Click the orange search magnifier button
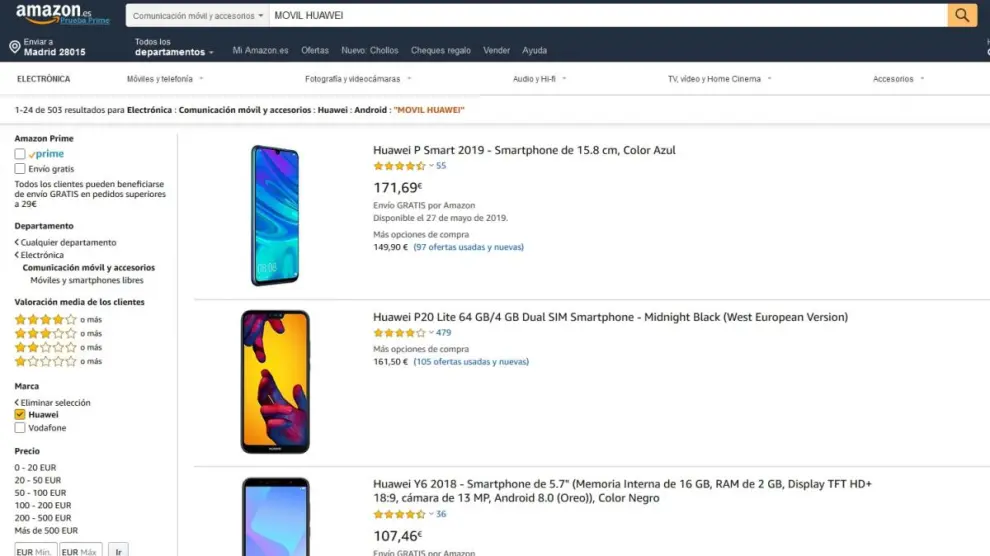 click(962, 15)
